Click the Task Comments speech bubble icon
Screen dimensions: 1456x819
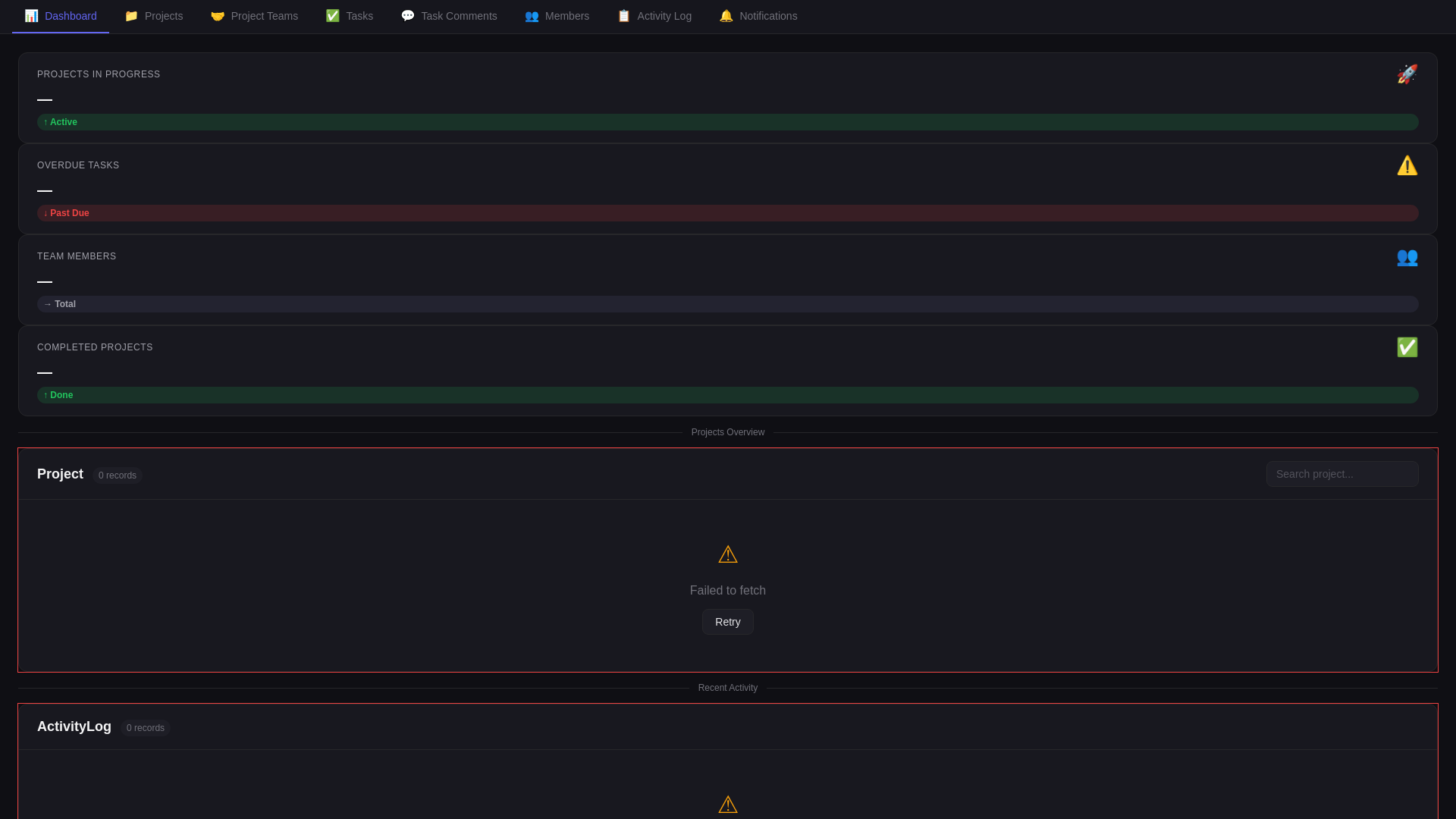pos(407,16)
